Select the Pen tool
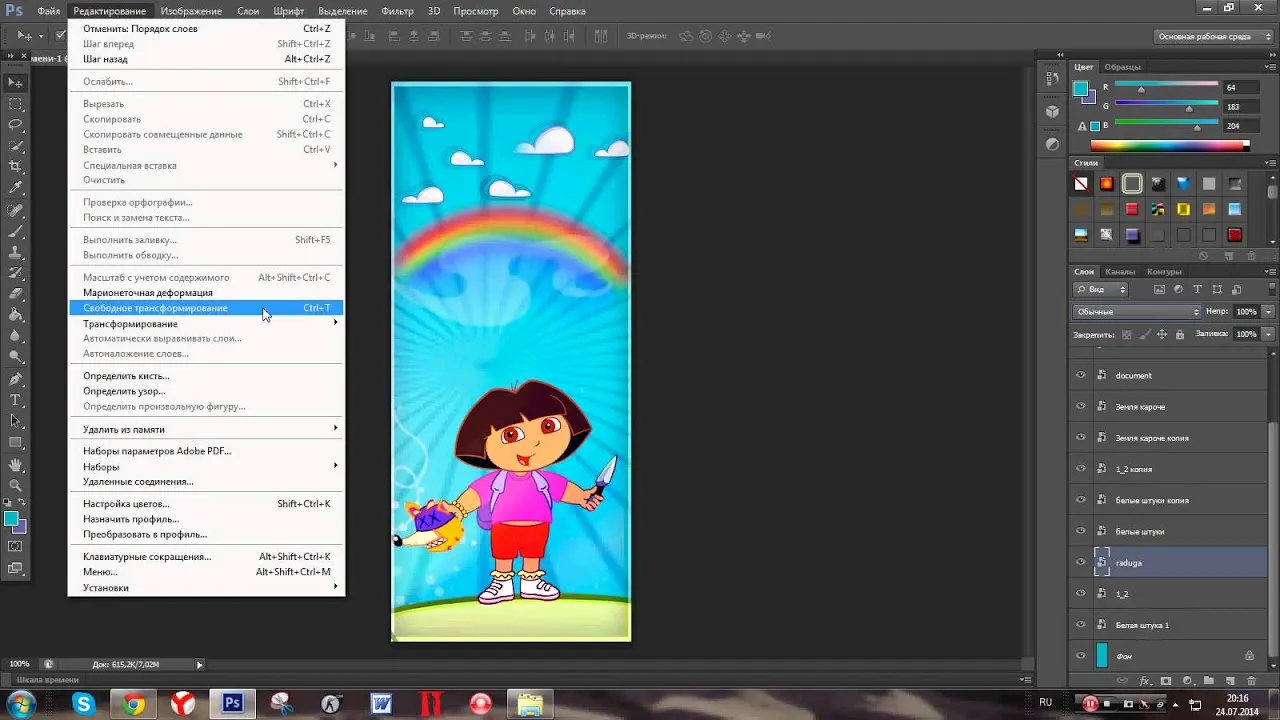 click(x=15, y=379)
